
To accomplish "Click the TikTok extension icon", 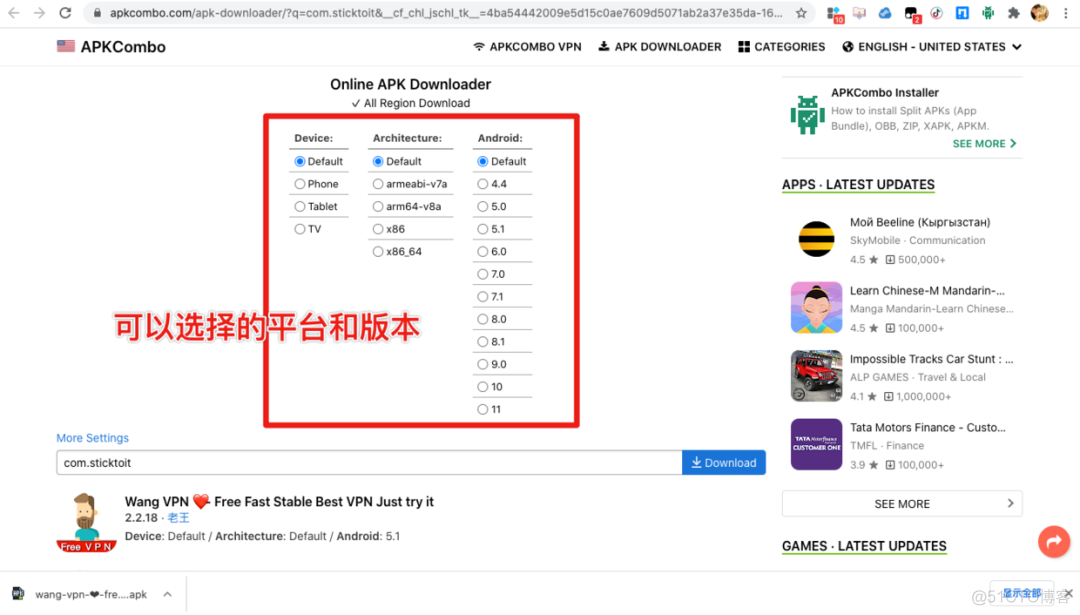I will click(937, 12).
